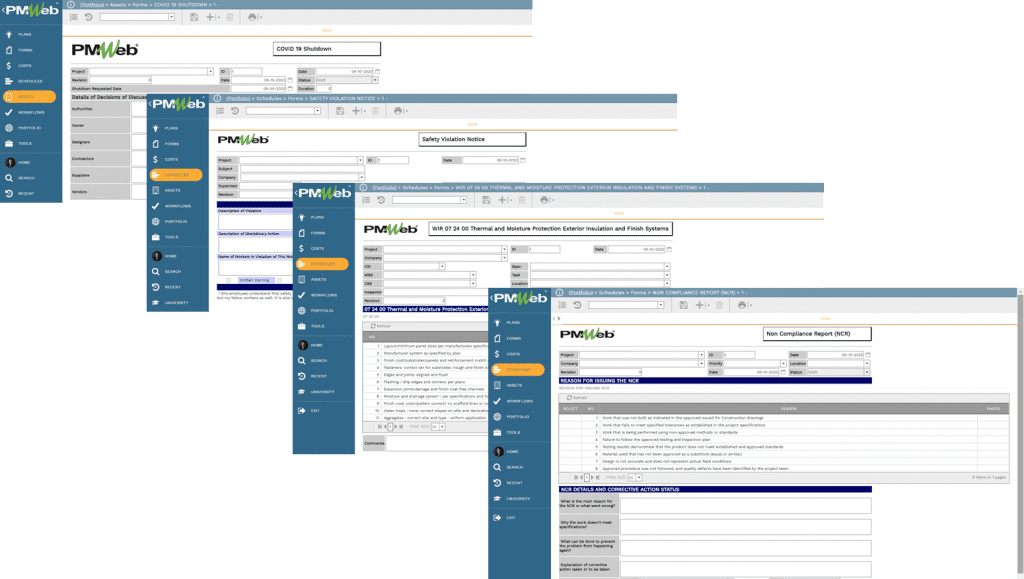The image size is (1024, 579).
Task: Go to next page in the NCR grid pager
Action: click(x=592, y=477)
